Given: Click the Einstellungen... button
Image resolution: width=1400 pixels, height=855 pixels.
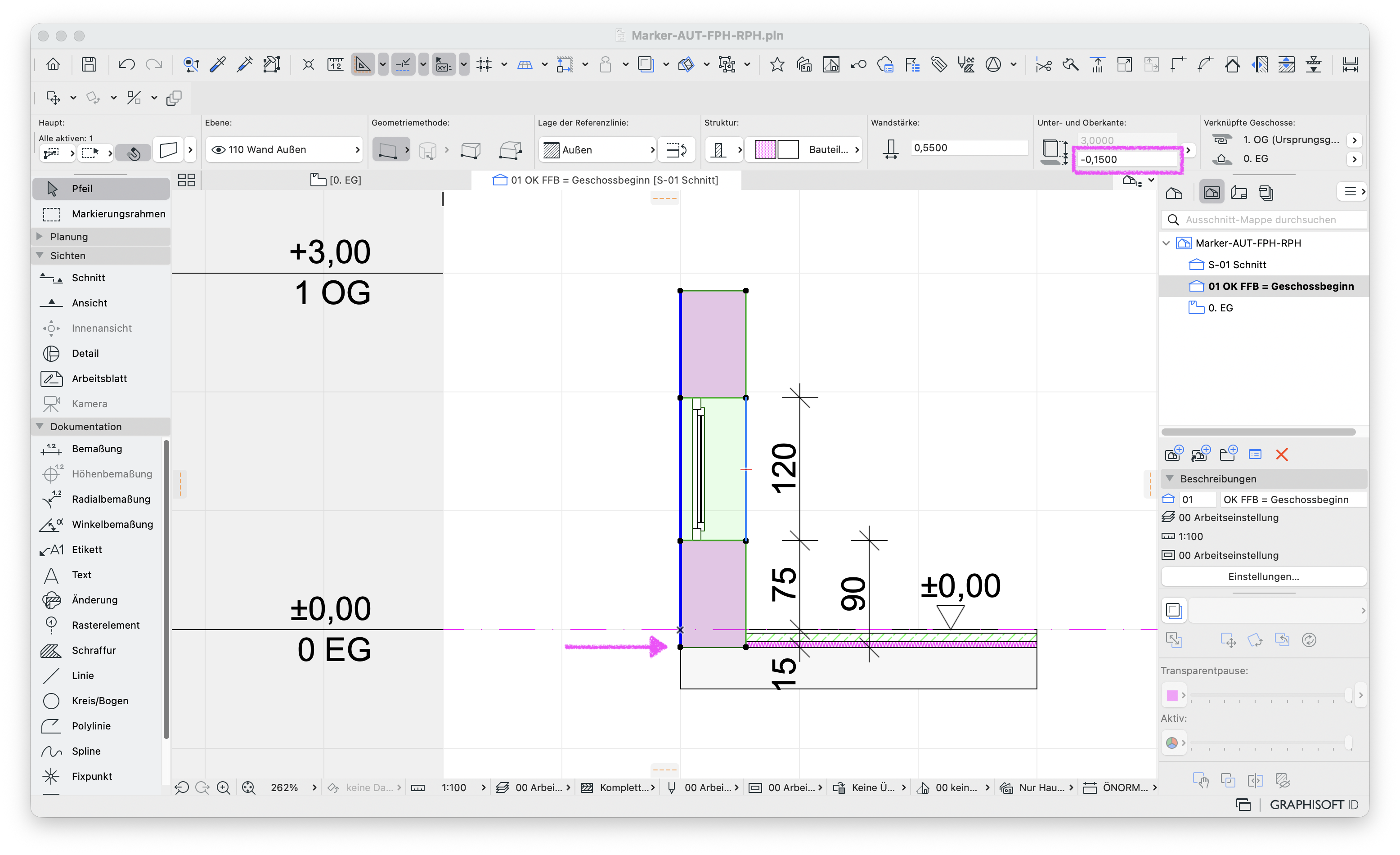Looking at the screenshot, I should [x=1263, y=576].
